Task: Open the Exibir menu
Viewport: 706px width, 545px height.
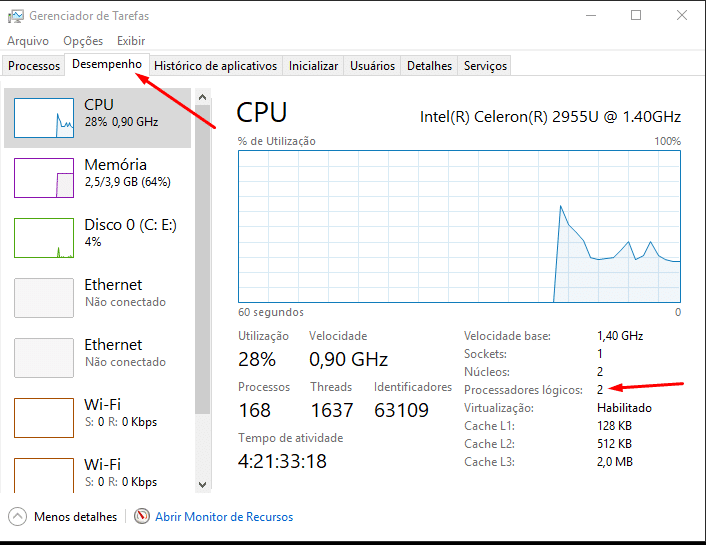Action: (131, 41)
